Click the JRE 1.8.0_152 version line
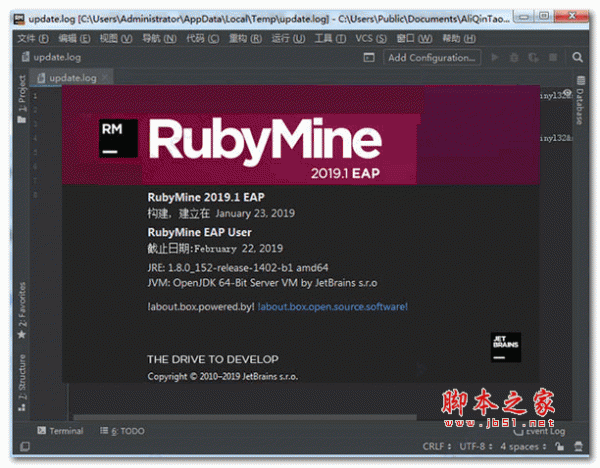This screenshot has width=600, height=468. point(238,268)
